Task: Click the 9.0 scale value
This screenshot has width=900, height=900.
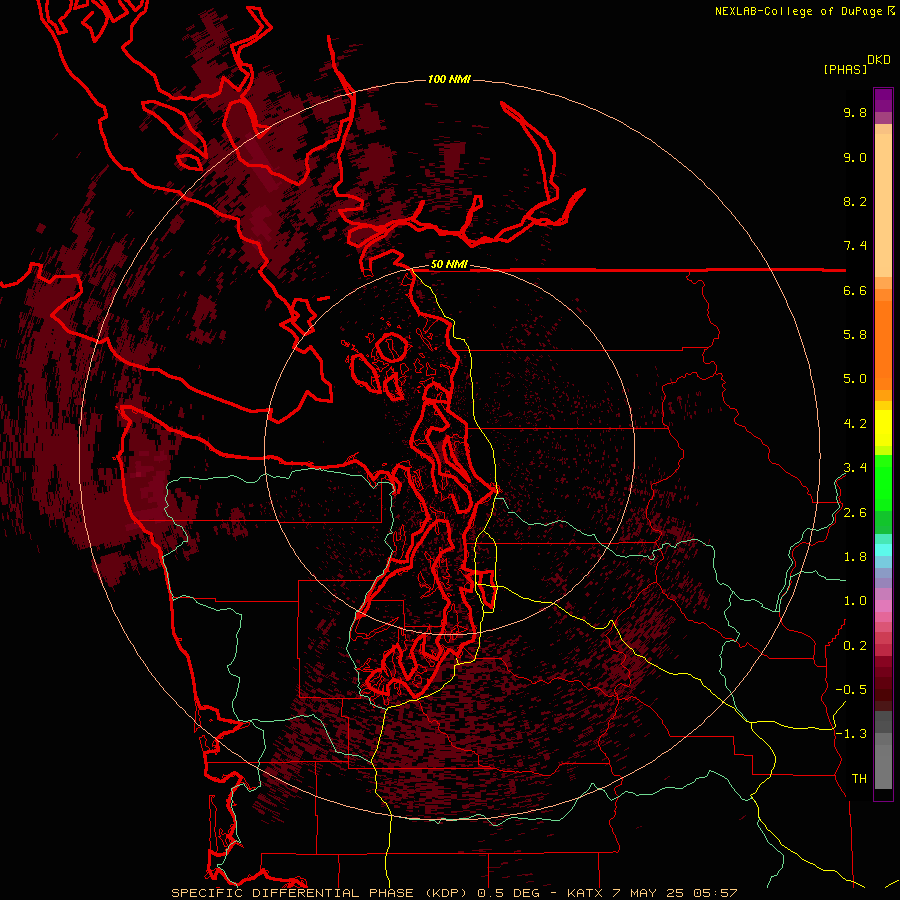Action: point(855,157)
